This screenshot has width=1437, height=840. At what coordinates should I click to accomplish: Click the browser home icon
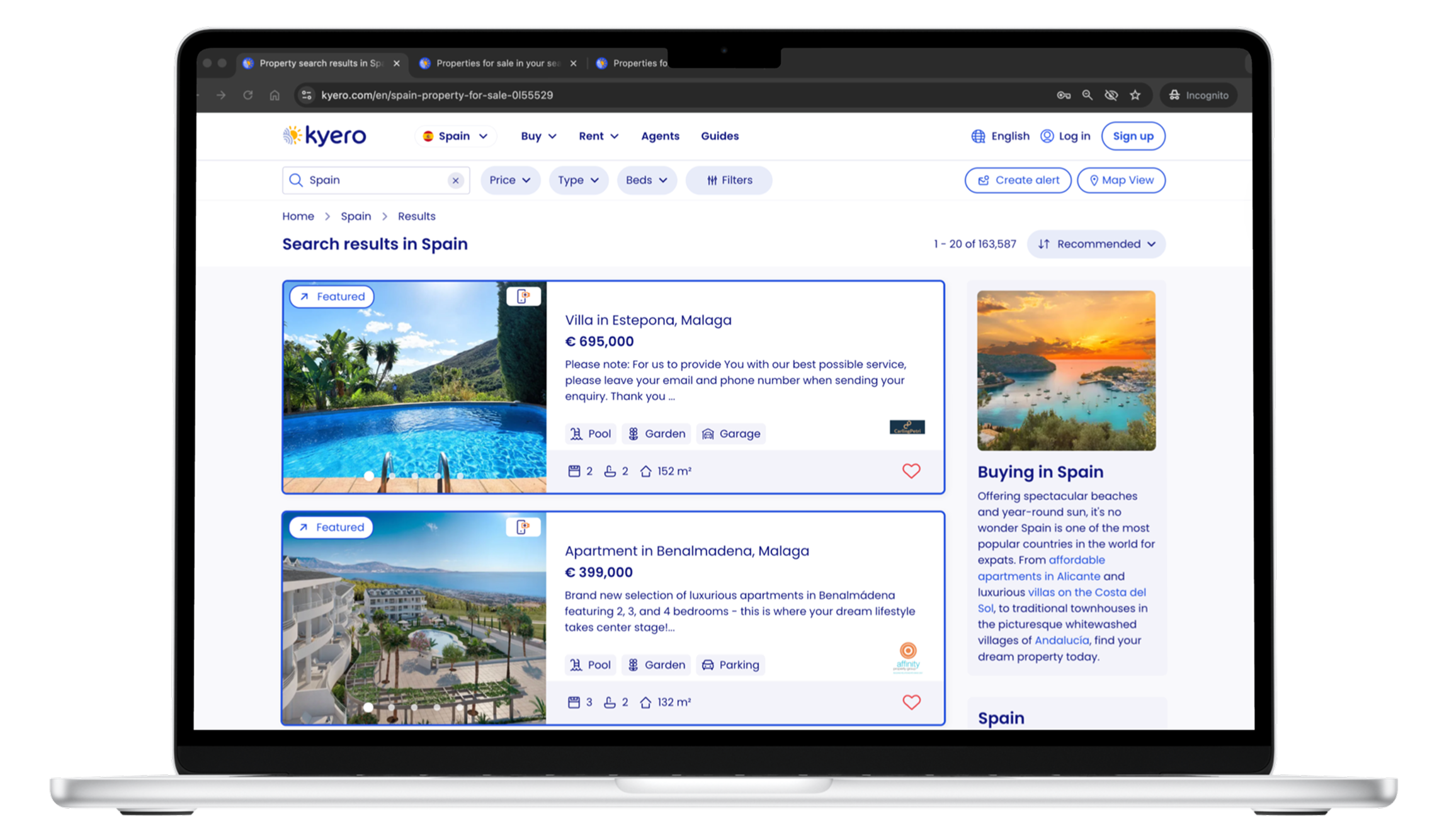click(275, 95)
